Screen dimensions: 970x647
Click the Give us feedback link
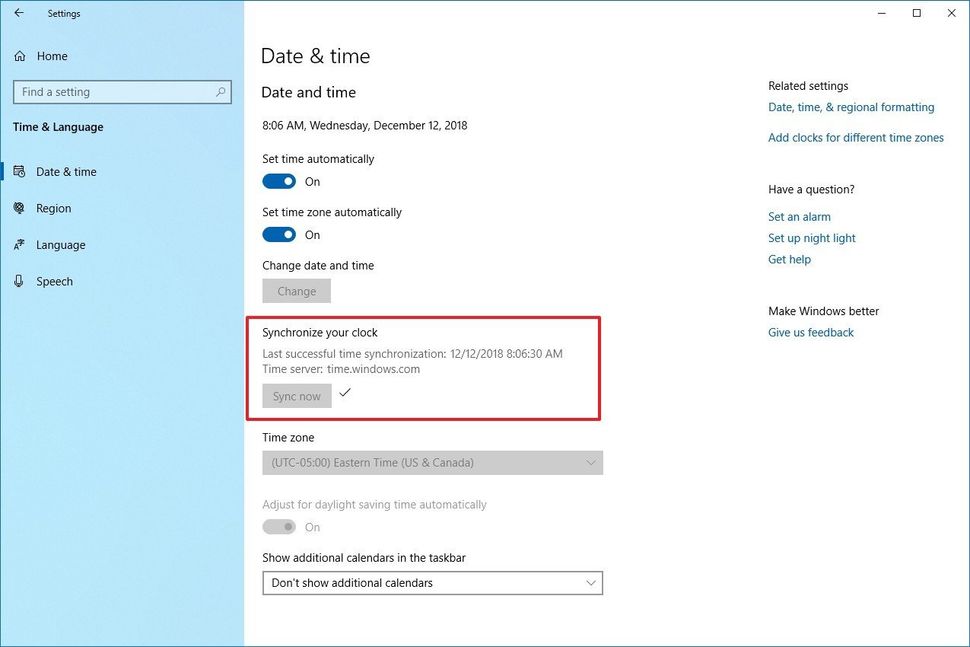click(810, 332)
